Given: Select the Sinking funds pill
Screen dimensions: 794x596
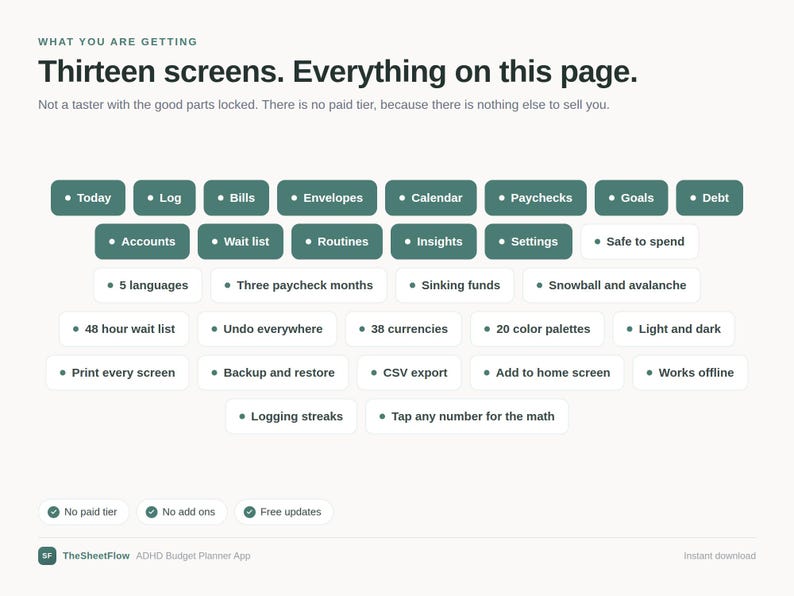Looking at the screenshot, I should click(x=455, y=285).
